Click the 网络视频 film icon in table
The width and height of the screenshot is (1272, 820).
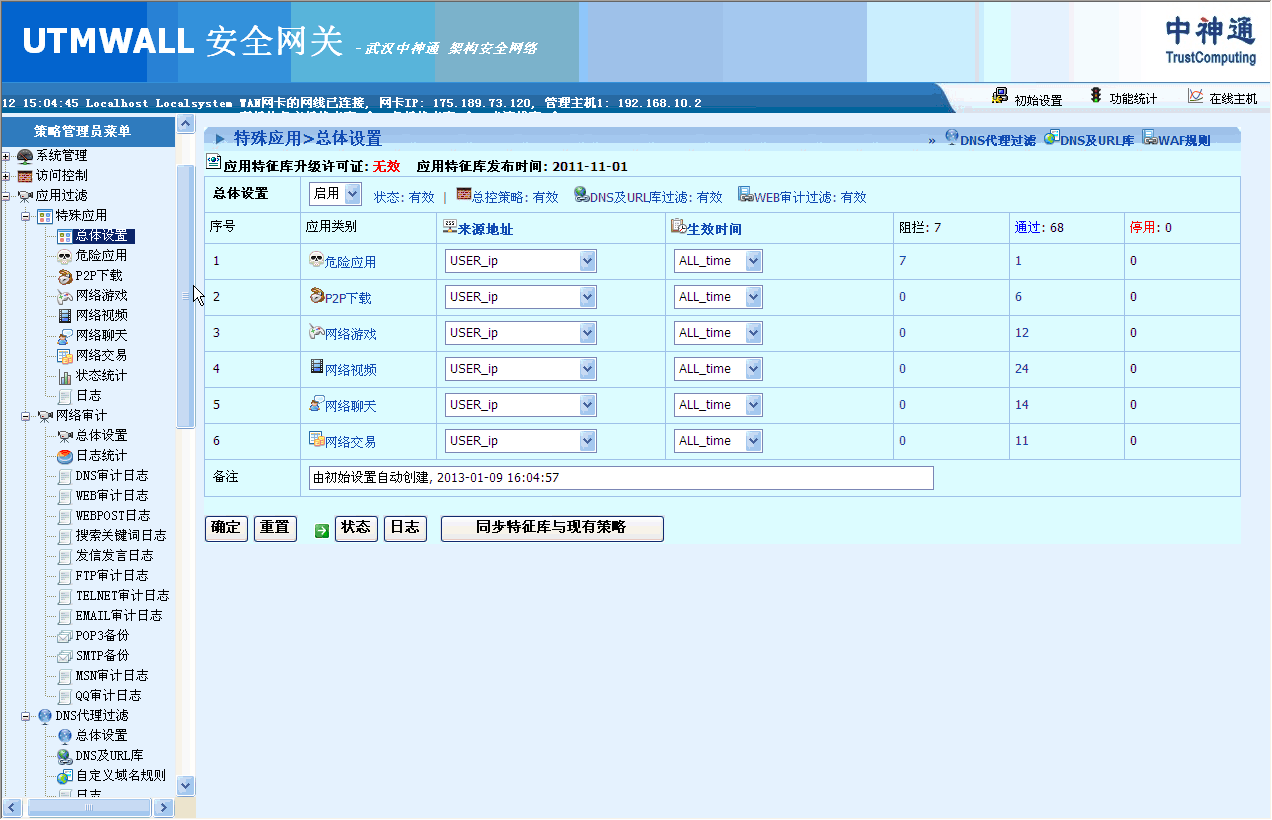tap(317, 368)
